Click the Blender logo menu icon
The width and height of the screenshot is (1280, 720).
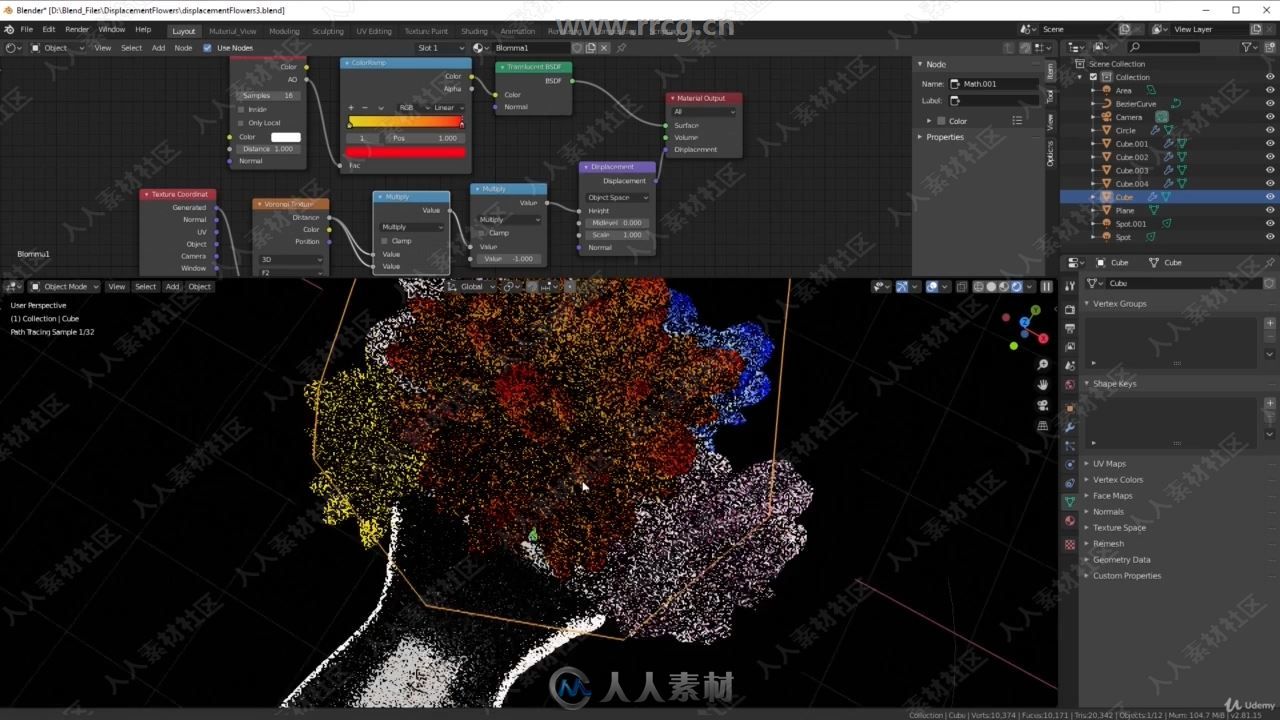pos(9,29)
